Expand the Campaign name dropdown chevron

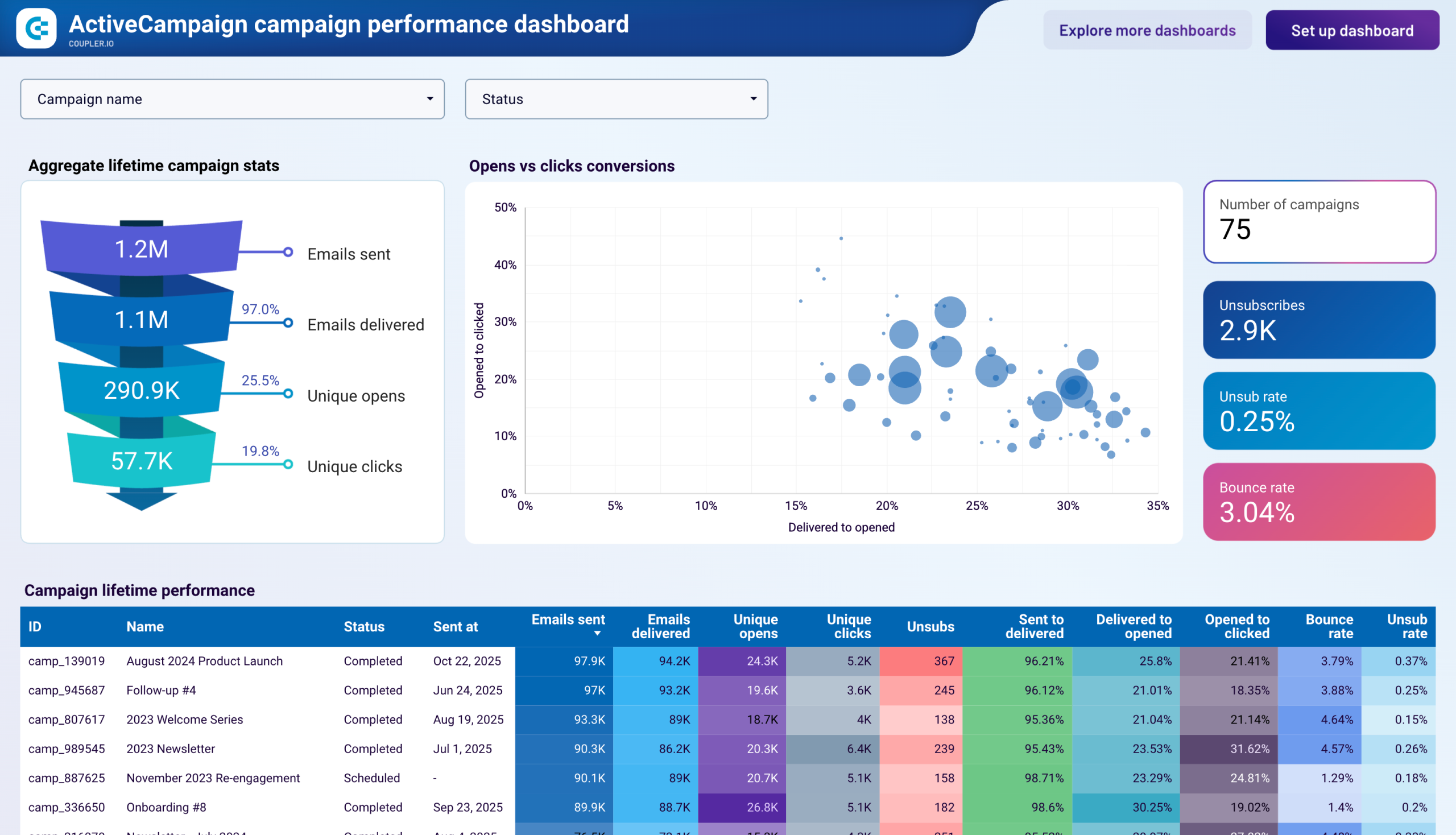[x=430, y=98]
